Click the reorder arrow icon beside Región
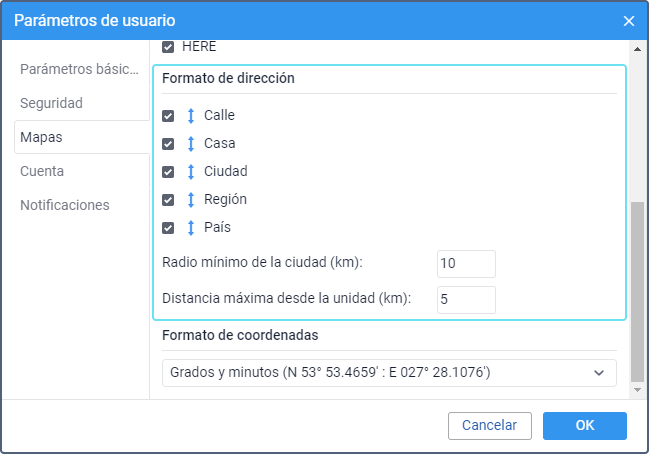This screenshot has height=454, width=649. coord(190,199)
